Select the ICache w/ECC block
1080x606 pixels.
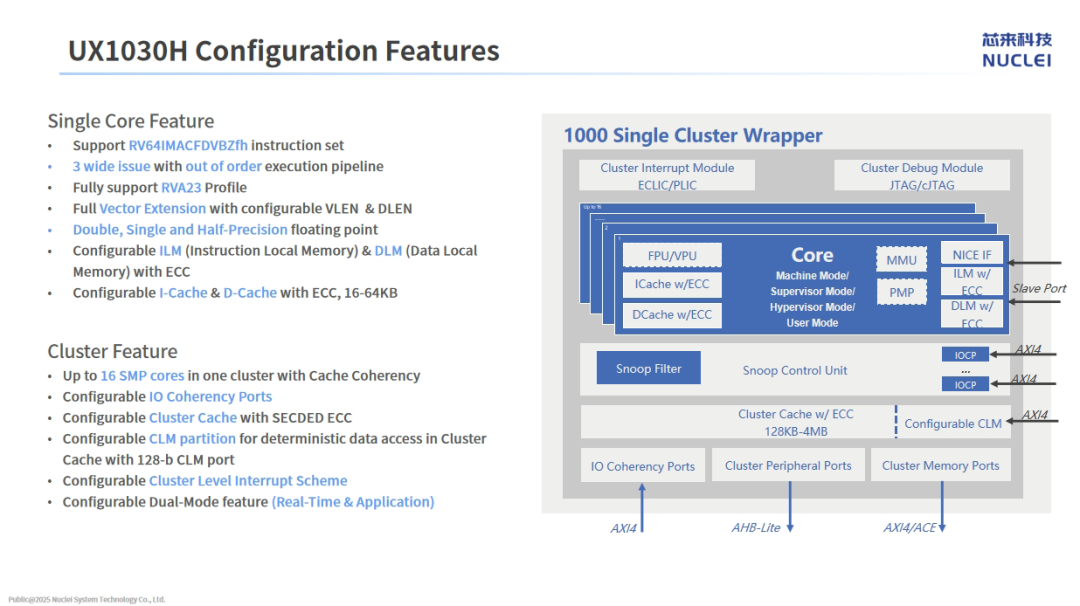[x=671, y=284]
